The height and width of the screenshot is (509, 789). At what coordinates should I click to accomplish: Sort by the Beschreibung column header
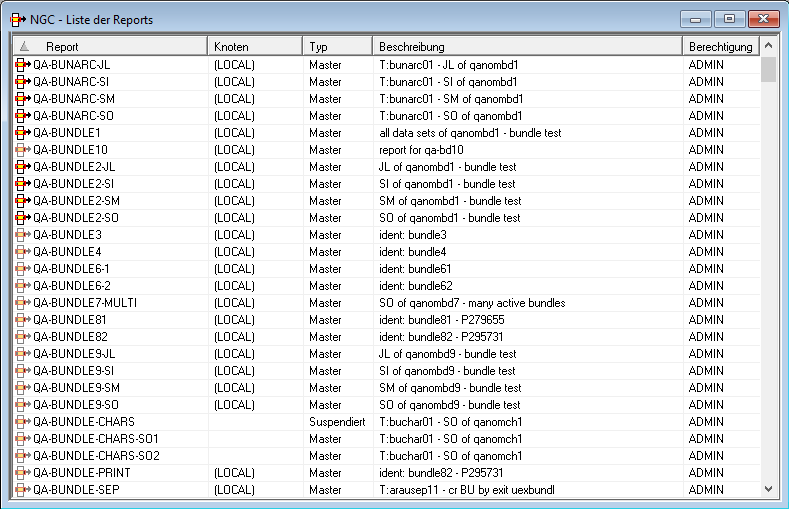pyautogui.click(x=527, y=46)
